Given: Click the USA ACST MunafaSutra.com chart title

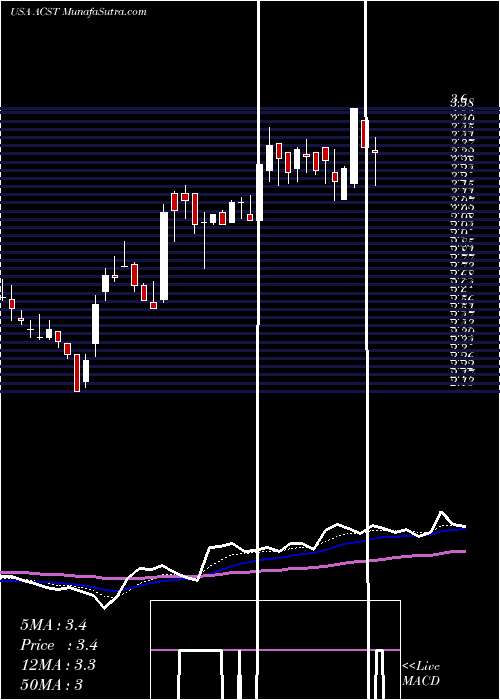Looking at the screenshot, I should pyautogui.click(x=78, y=12).
